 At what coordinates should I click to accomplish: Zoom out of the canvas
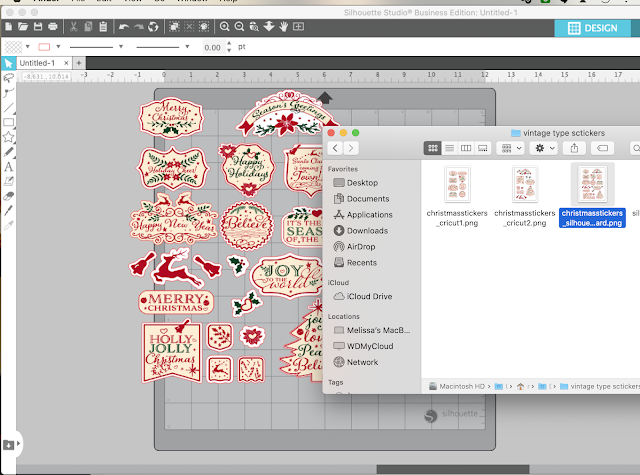[x=239, y=27]
